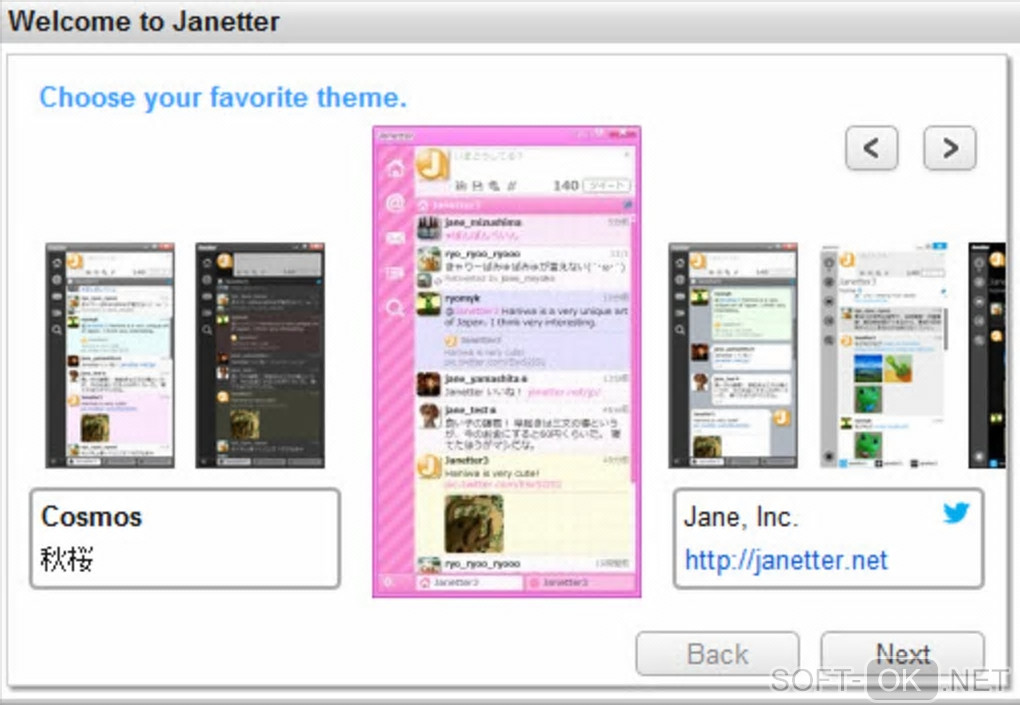Click the ryomyk tweet in pink preview

point(523,330)
